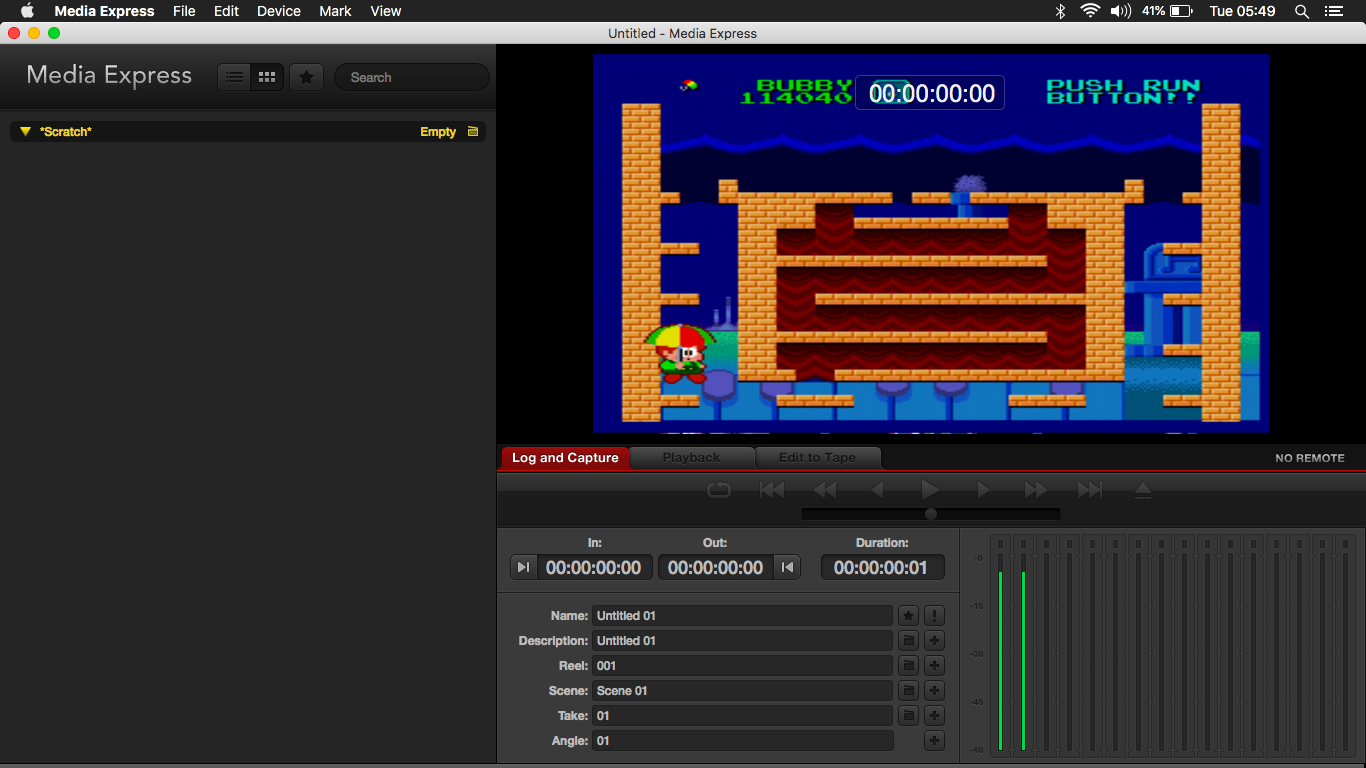Increment Description with its plus button
Image resolution: width=1366 pixels, height=768 pixels.
pyautogui.click(x=934, y=641)
